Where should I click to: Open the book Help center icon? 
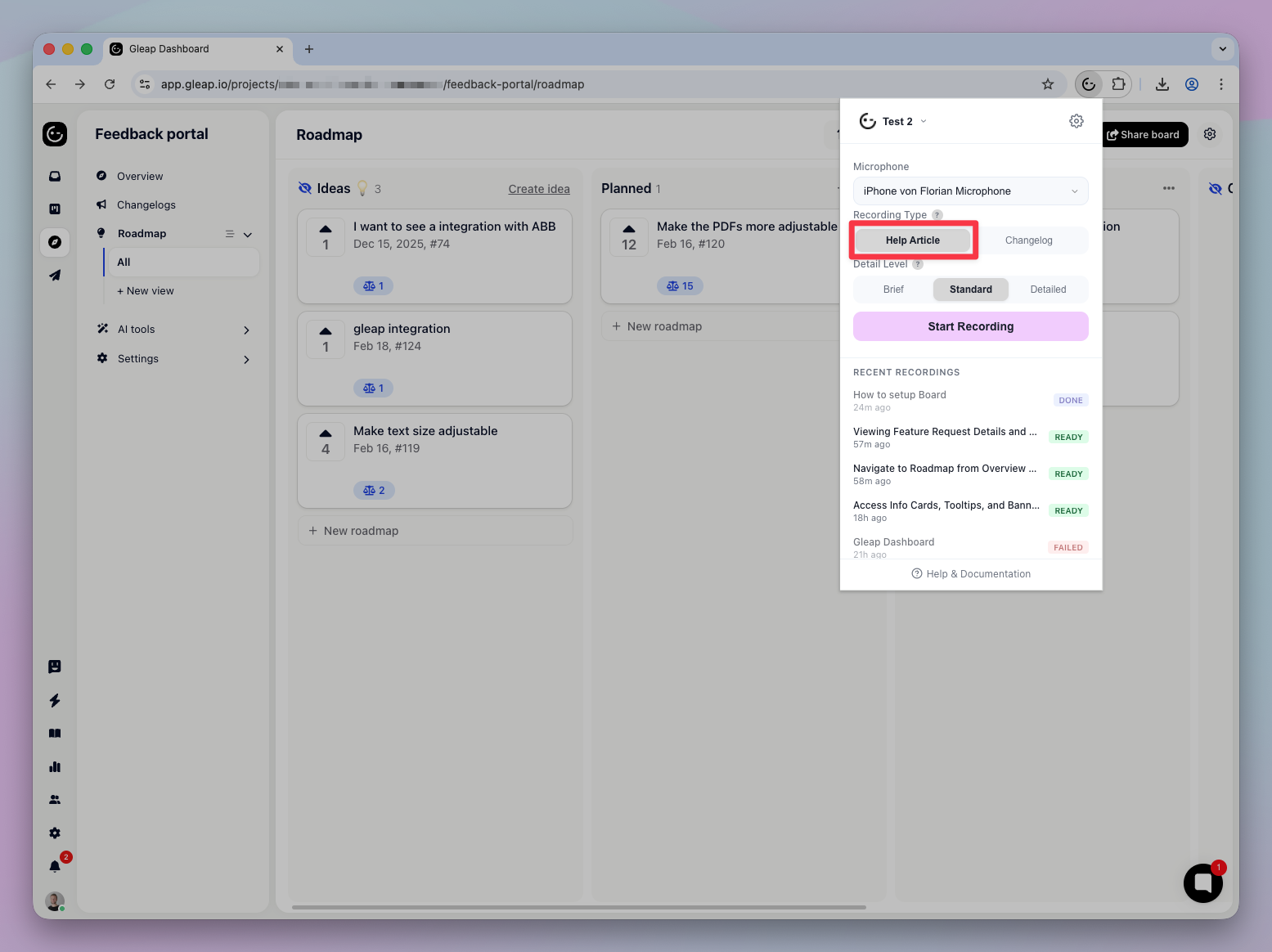tap(55, 734)
